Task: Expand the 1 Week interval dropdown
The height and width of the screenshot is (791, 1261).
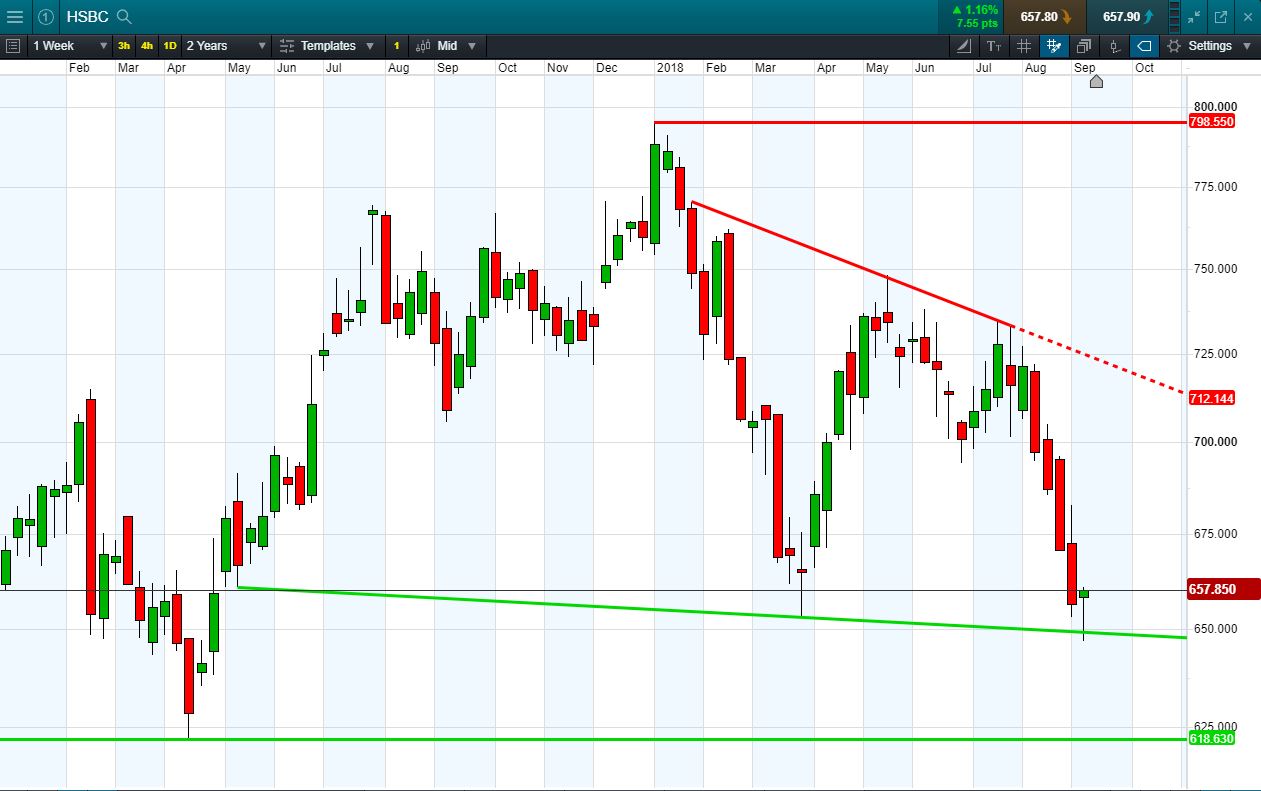Action: tap(69, 46)
